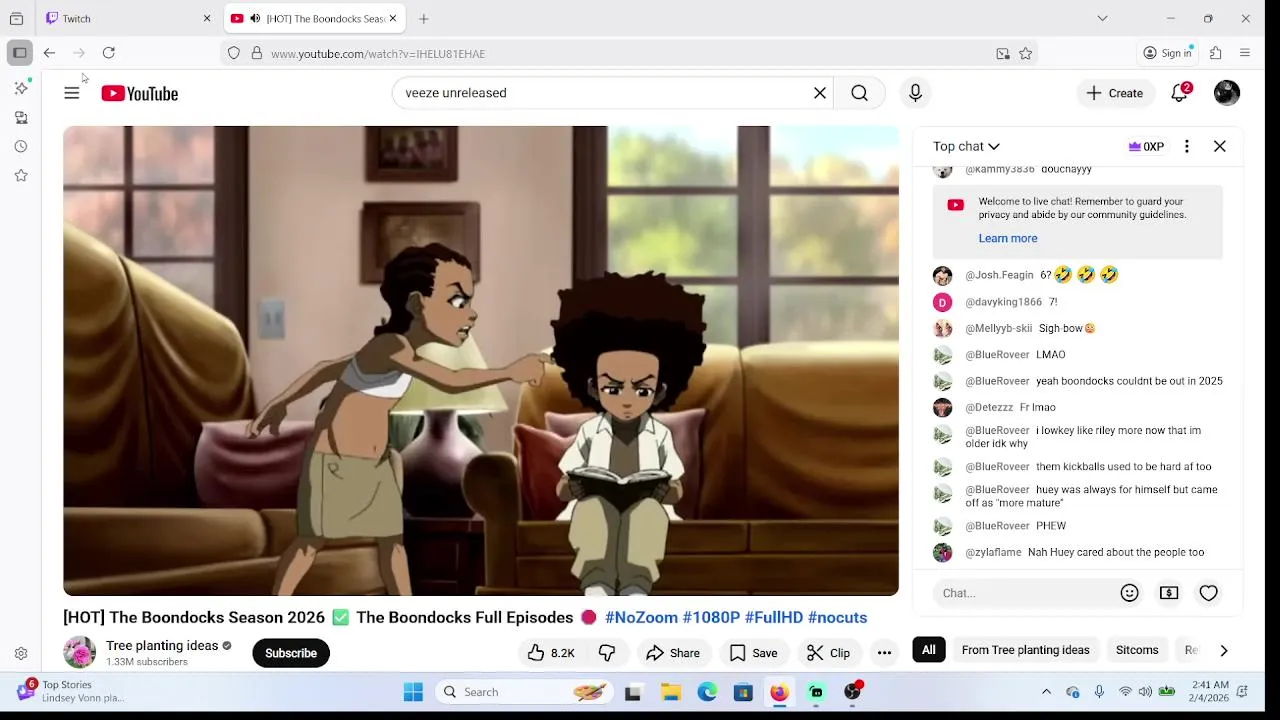Image resolution: width=1280 pixels, height=720 pixels.
Task: Open the Firefox AI chatbot sidebar tool
Action: pos(21,88)
